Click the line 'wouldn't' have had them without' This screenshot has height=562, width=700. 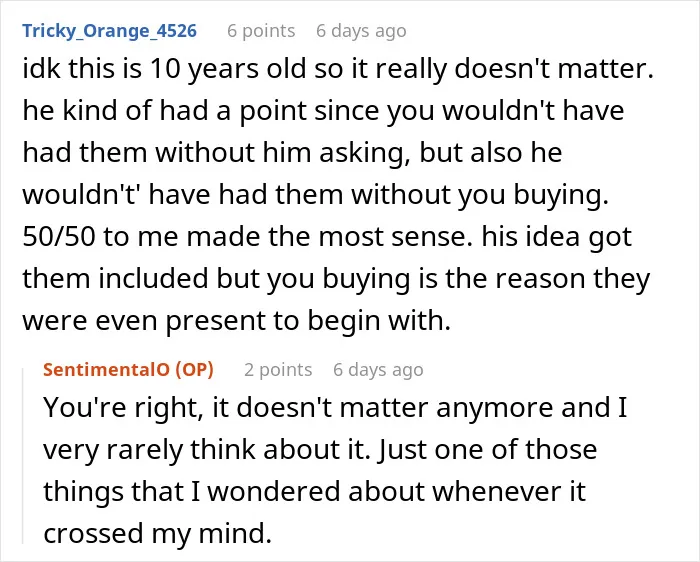pos(315,196)
